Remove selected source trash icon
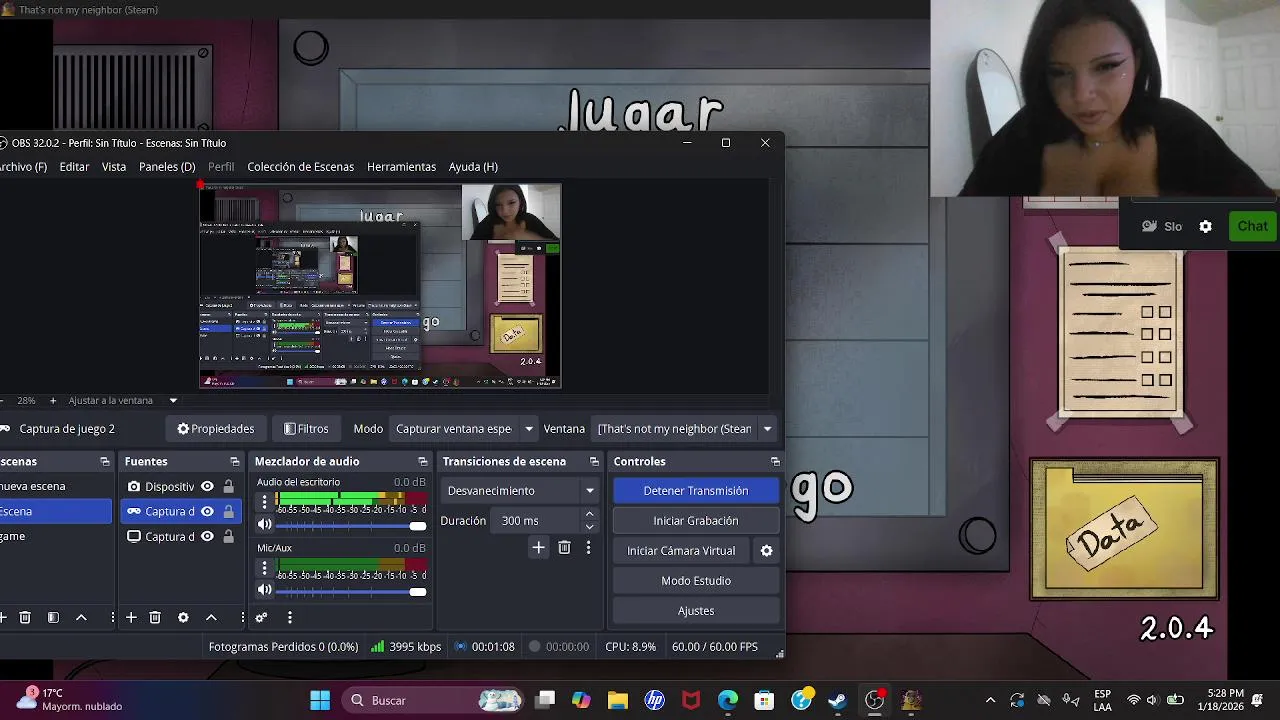The width and height of the screenshot is (1280, 720). pos(155,618)
